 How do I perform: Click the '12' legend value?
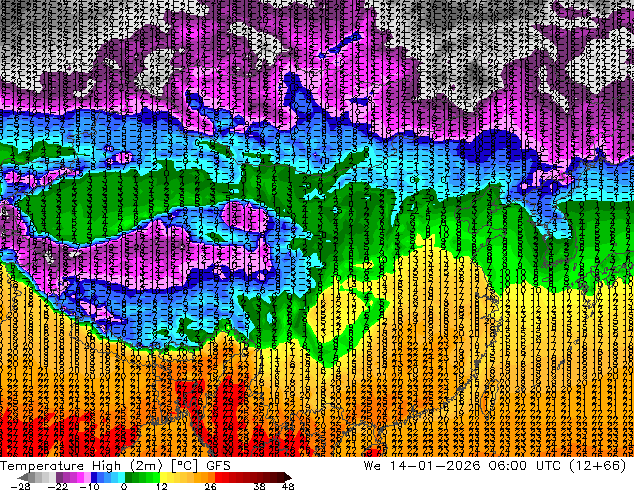[x=162, y=486]
